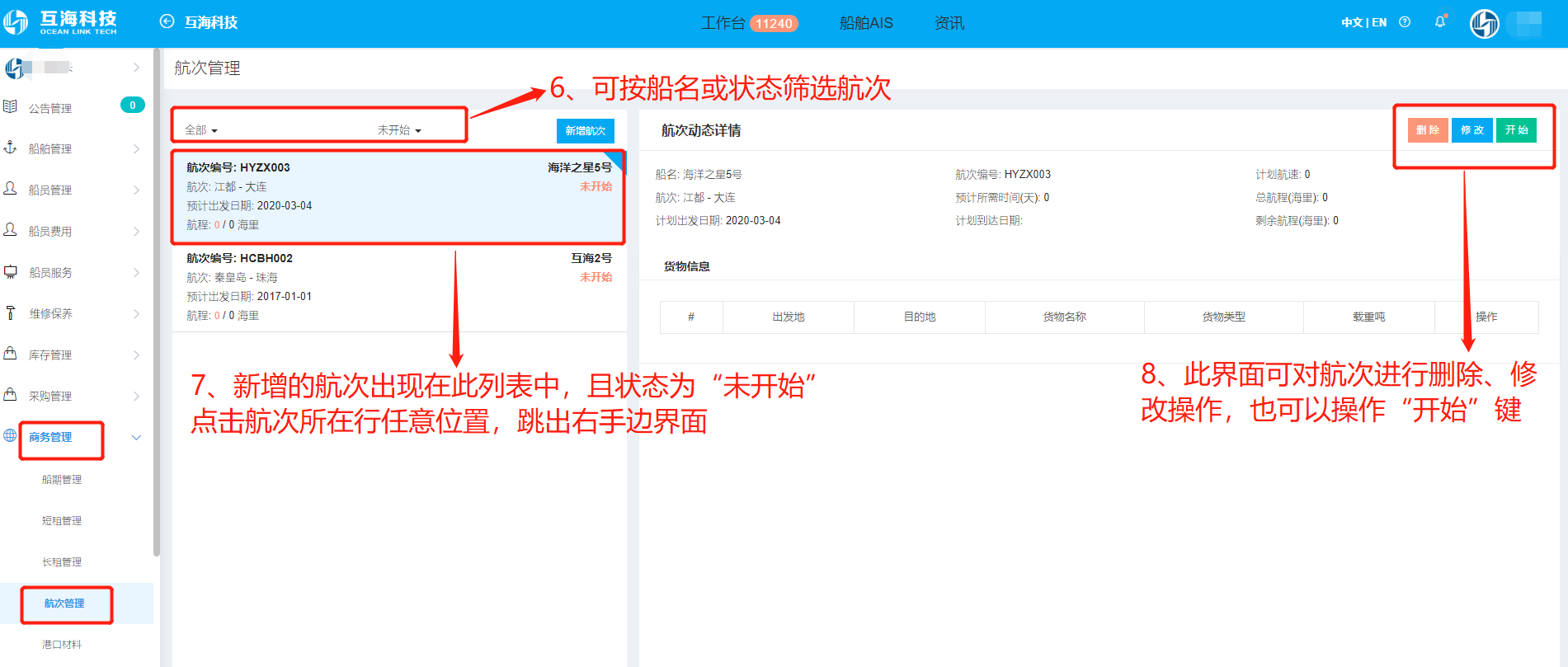Click the 货物信息 section heading
Viewport: 1568px width, 667px height.
click(687, 266)
